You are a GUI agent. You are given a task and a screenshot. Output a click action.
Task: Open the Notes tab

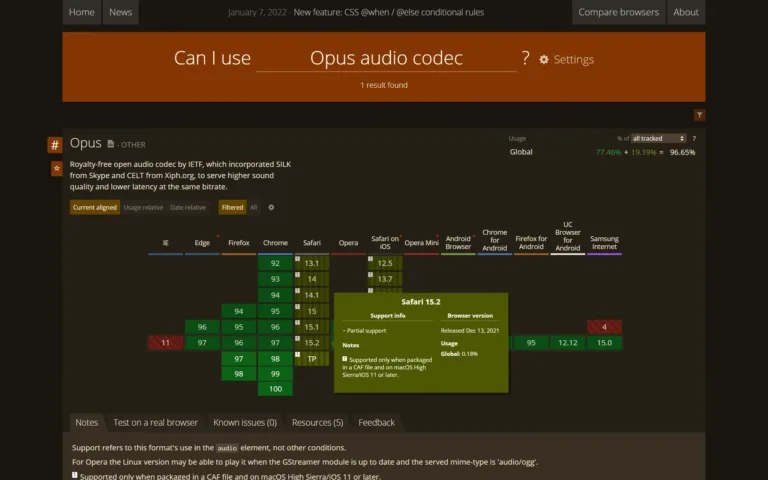(x=87, y=422)
